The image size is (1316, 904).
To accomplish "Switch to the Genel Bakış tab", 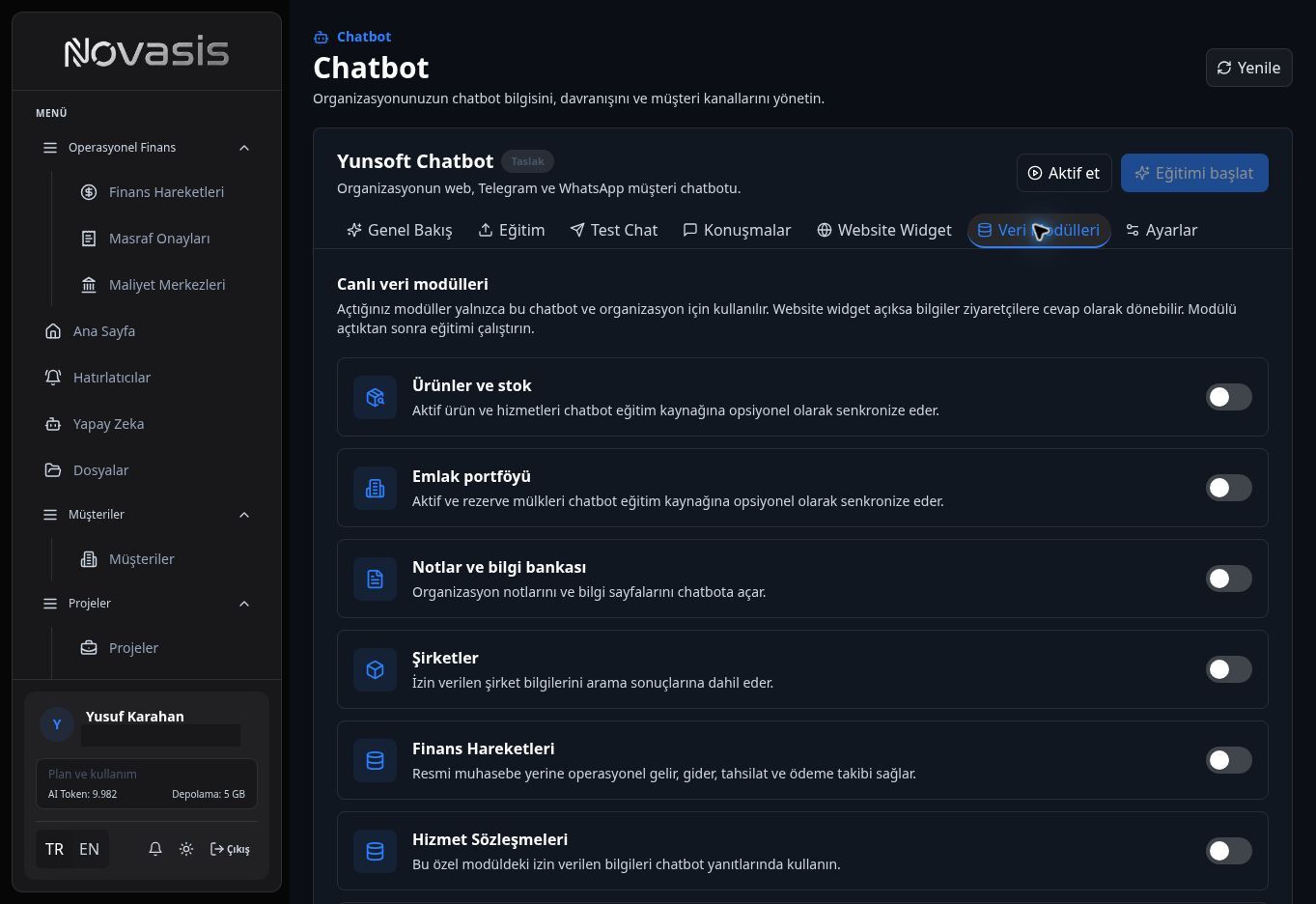I will click(x=400, y=230).
